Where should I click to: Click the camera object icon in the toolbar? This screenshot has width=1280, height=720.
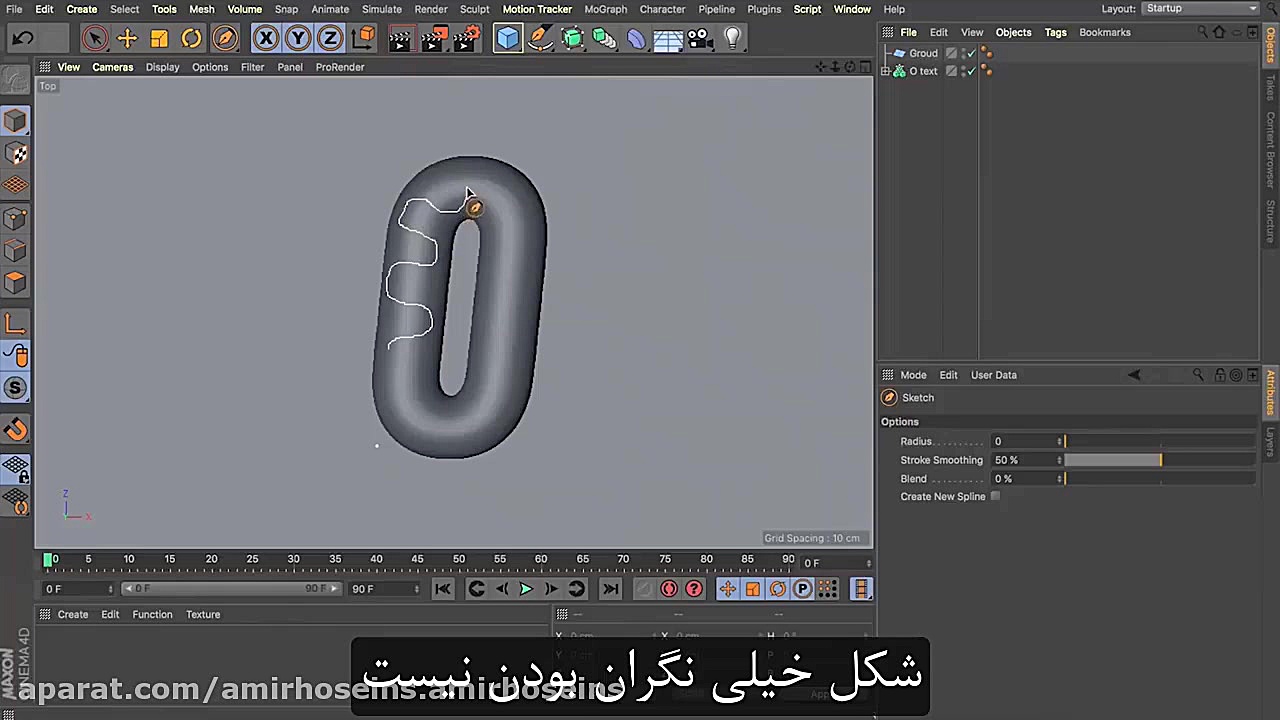(x=700, y=38)
